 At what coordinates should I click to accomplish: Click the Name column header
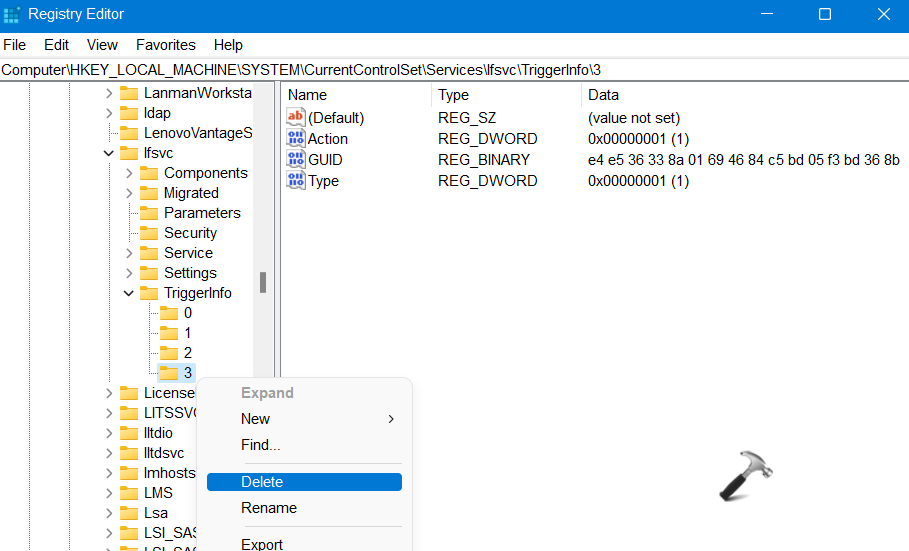click(308, 95)
